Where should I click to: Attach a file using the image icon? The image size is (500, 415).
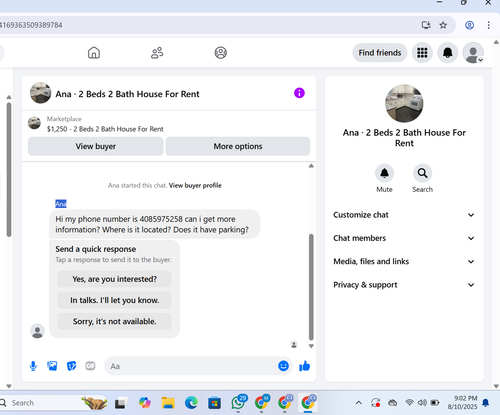52,366
